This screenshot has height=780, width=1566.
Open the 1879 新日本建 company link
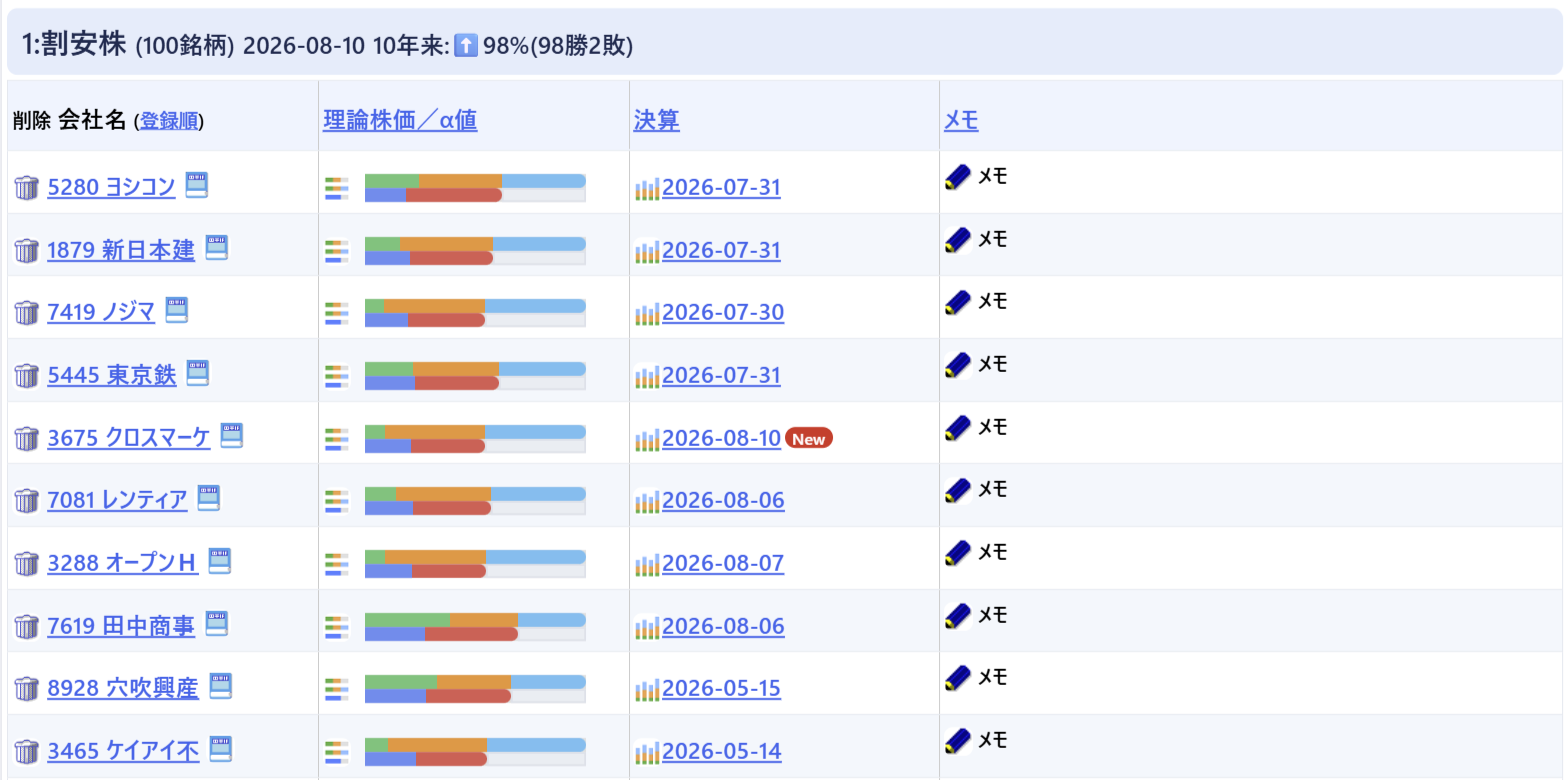(x=121, y=250)
